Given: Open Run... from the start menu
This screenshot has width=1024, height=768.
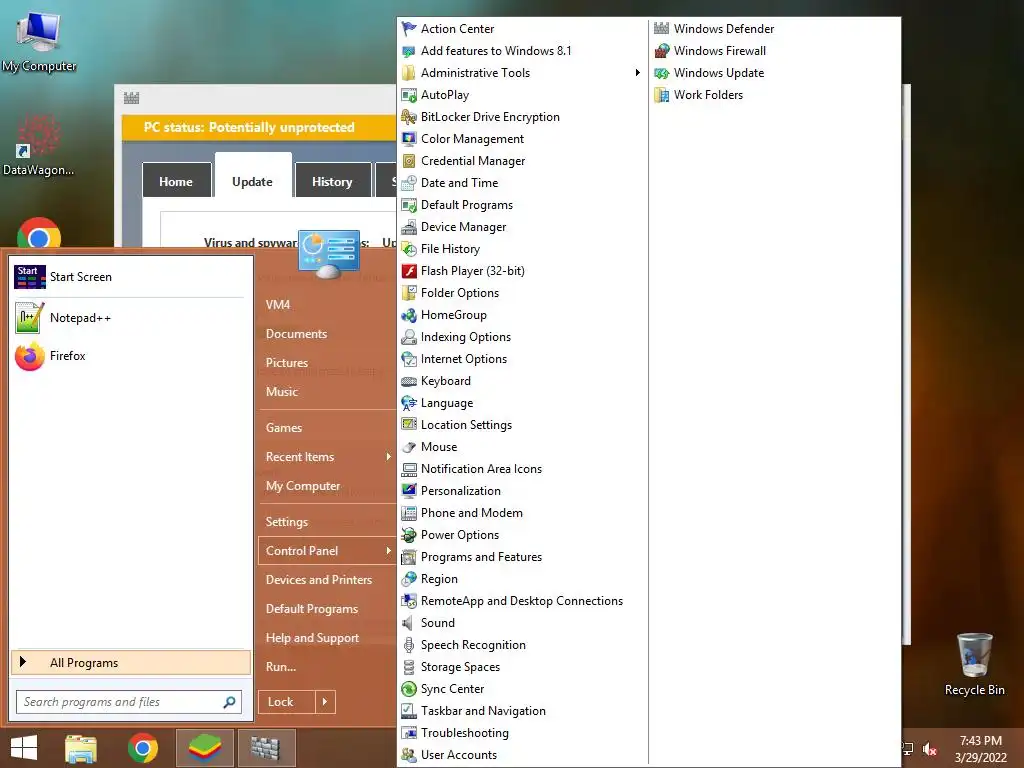Looking at the screenshot, I should [x=281, y=667].
